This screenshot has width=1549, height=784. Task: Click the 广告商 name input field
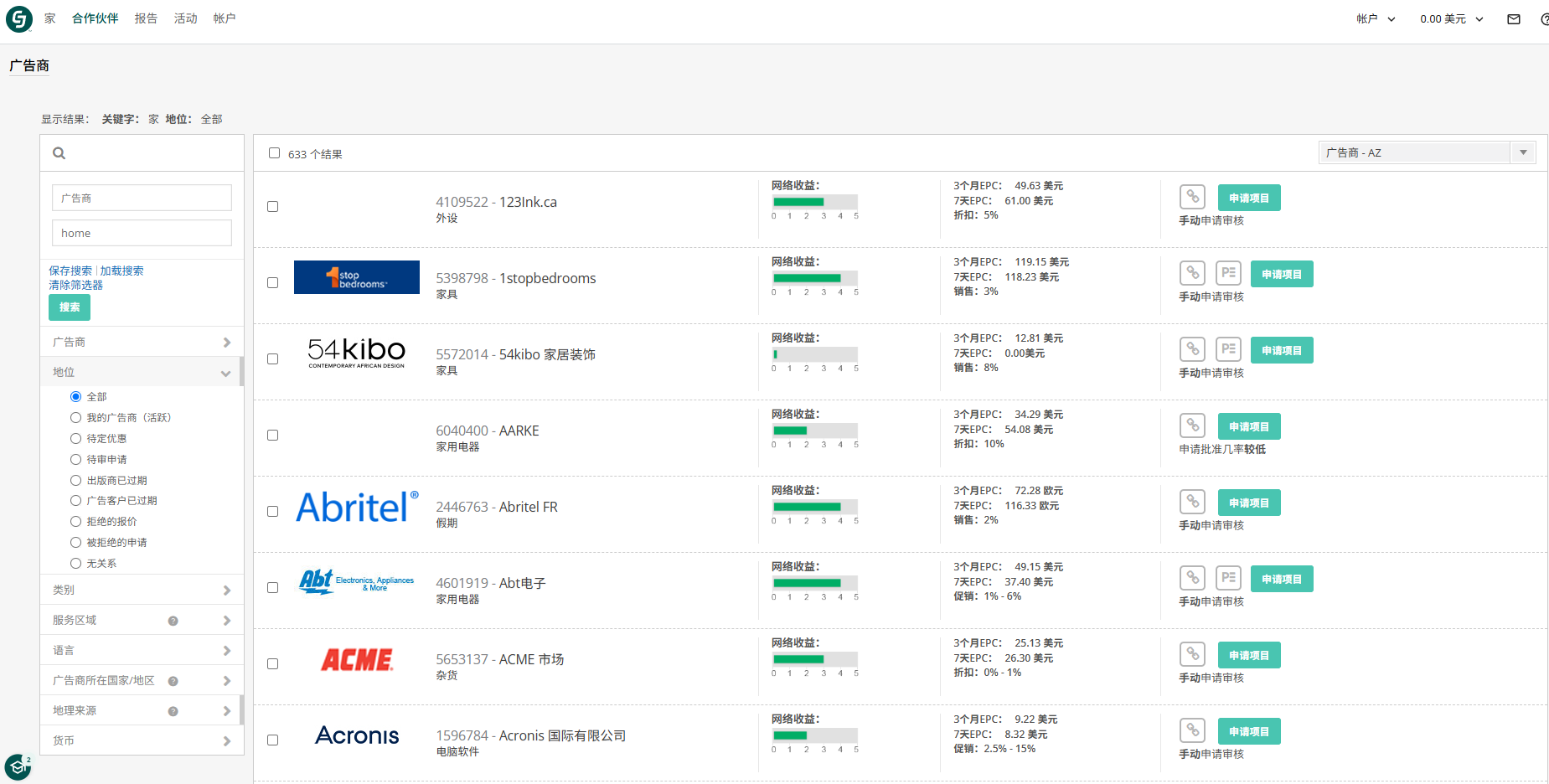pyautogui.click(x=142, y=198)
